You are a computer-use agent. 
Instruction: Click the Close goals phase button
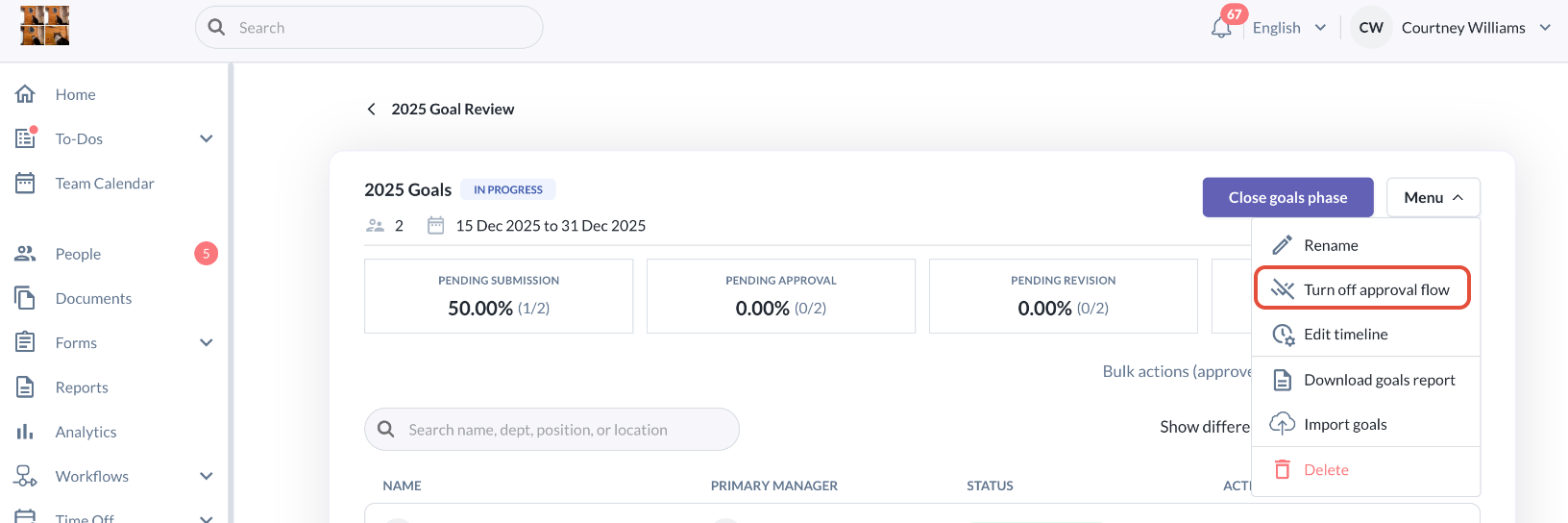(1287, 197)
